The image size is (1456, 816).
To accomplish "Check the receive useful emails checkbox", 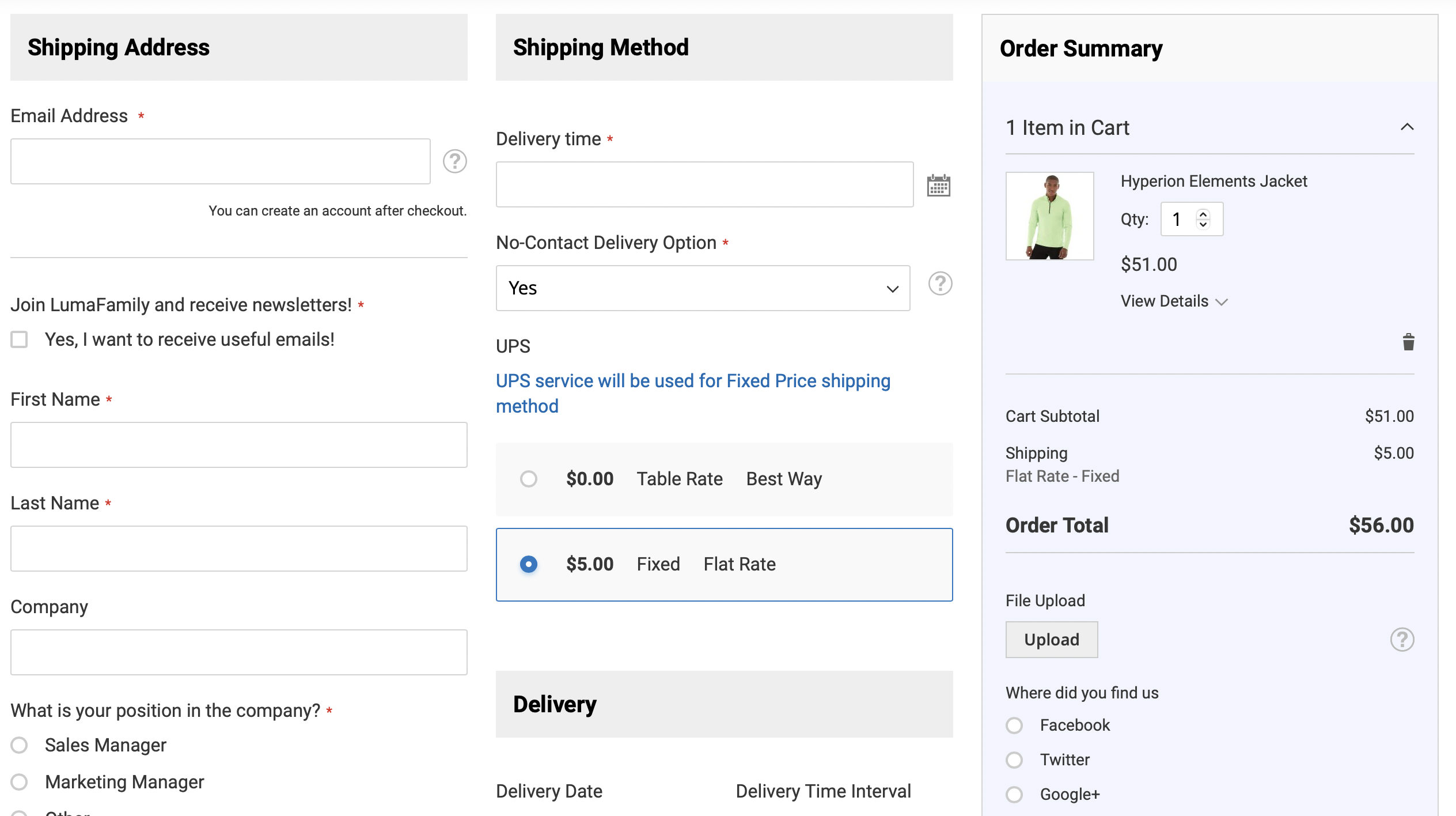I will click(20, 339).
